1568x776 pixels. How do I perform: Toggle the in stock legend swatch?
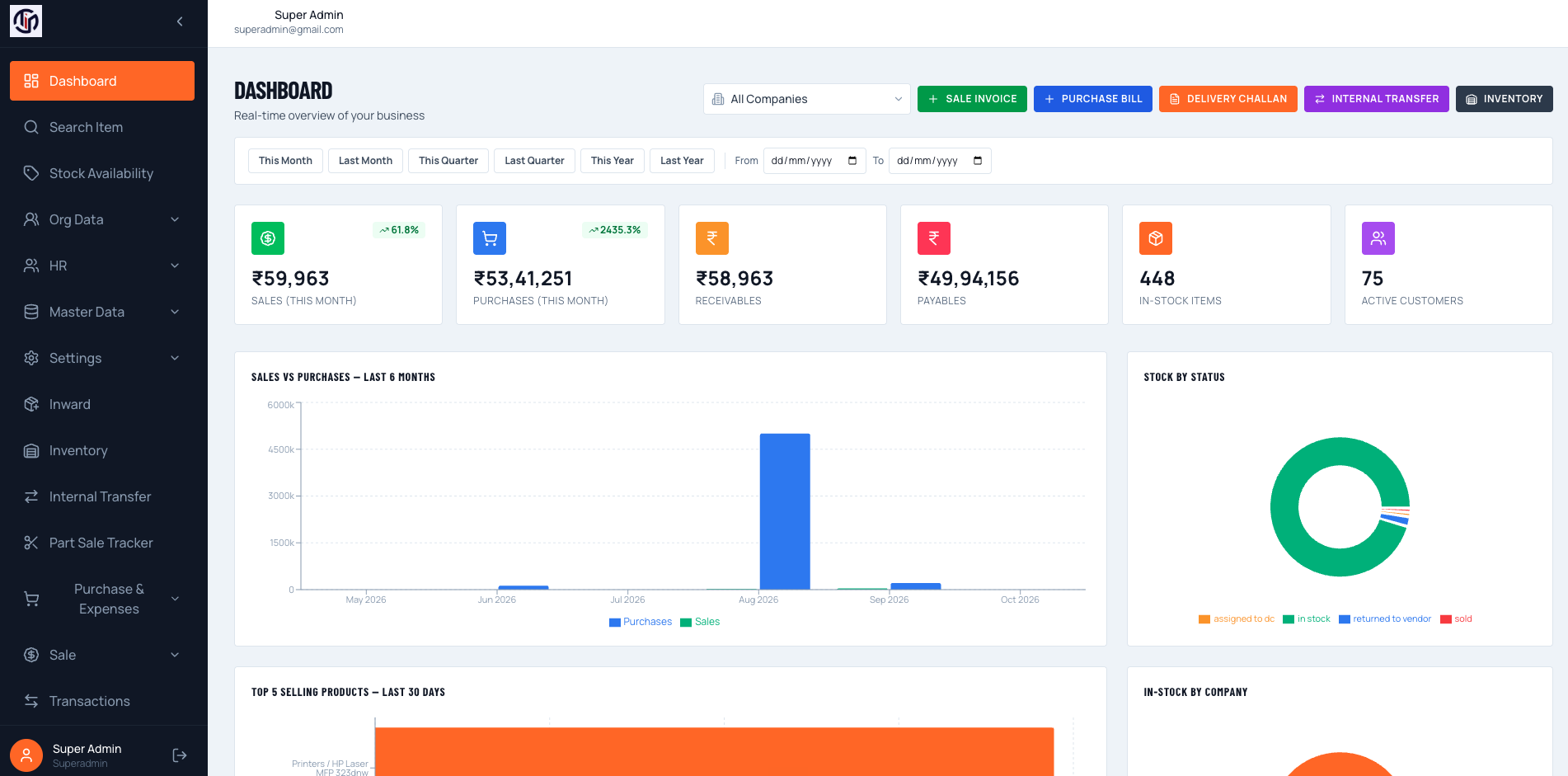pyautogui.click(x=1289, y=619)
